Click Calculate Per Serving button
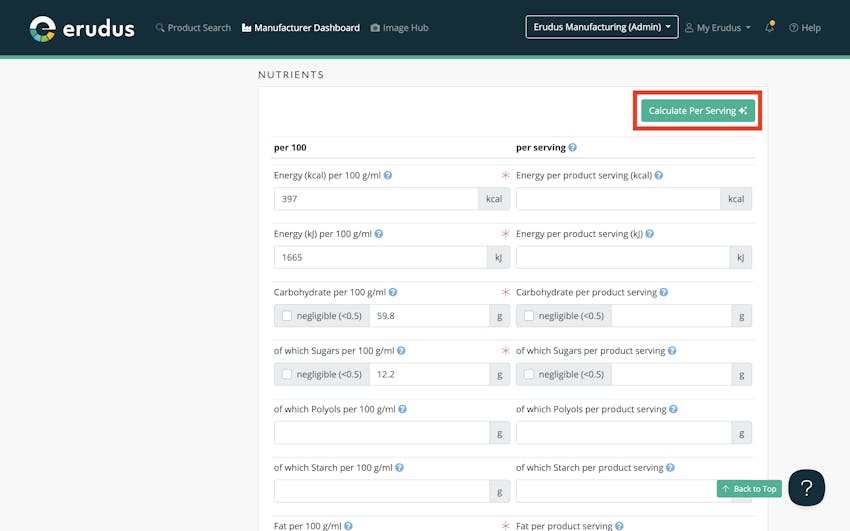 click(x=698, y=111)
